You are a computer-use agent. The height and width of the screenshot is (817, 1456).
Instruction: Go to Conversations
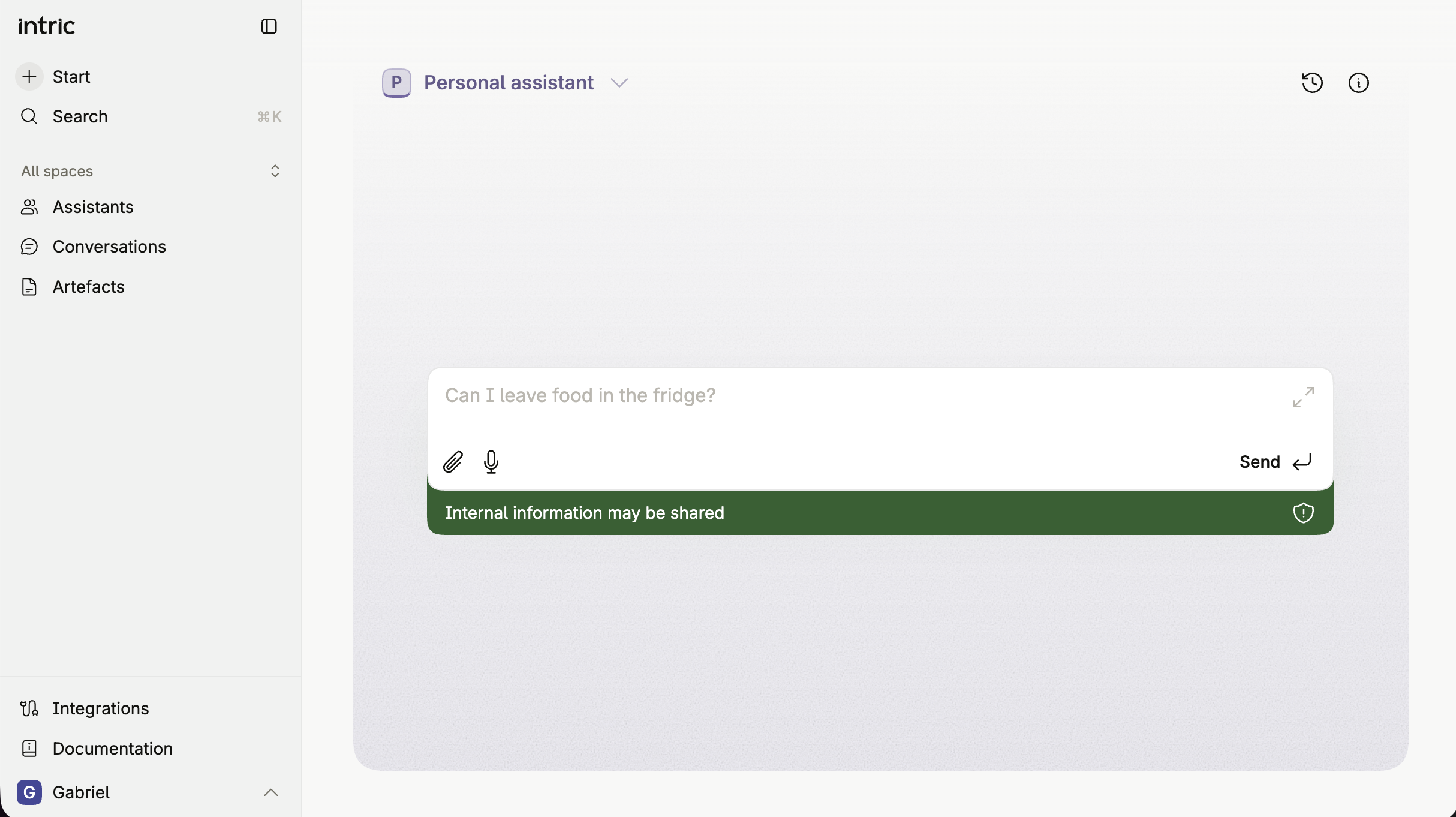[x=109, y=247]
